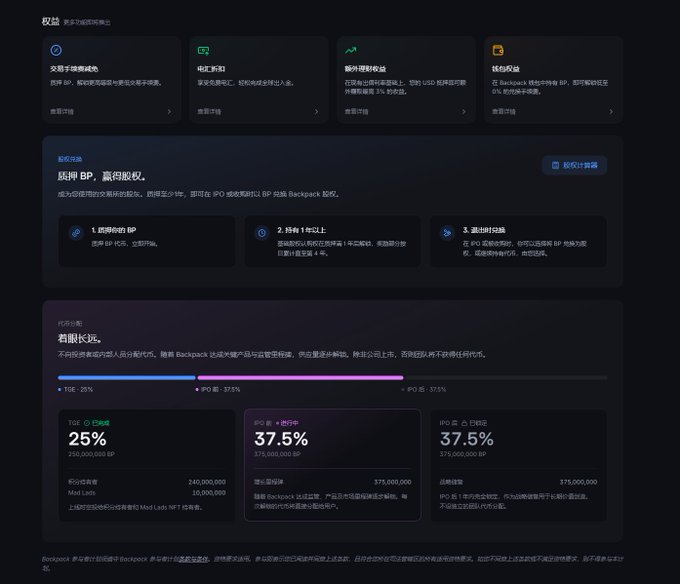680x584 pixels.
Task: View 查看详情 under 额外理财收益
Action: pyautogui.click(x=356, y=111)
